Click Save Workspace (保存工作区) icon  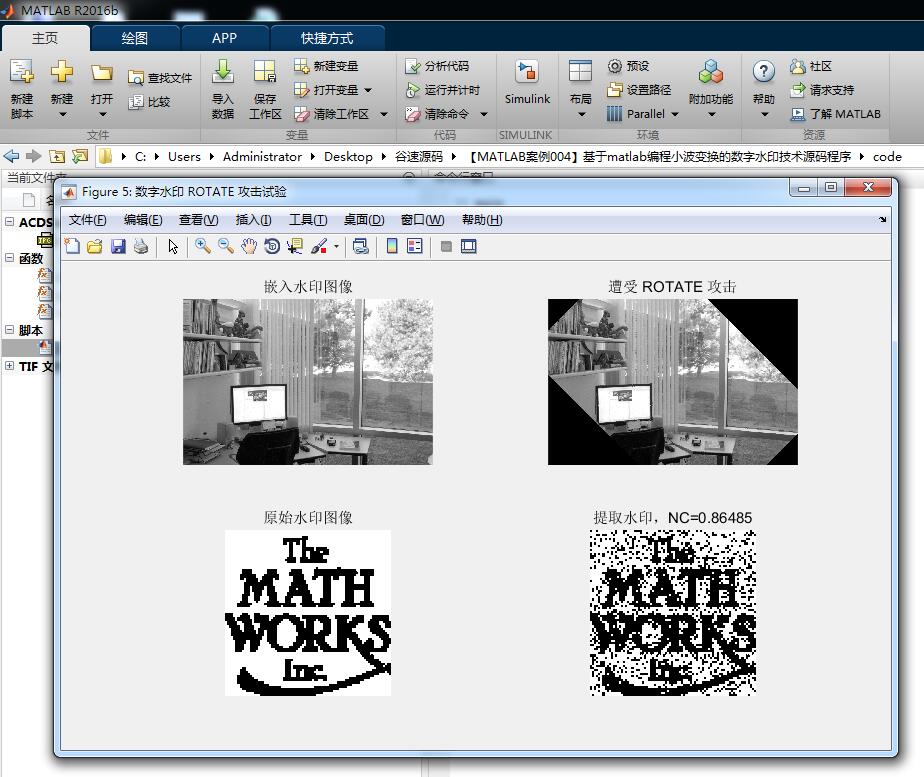265,72
